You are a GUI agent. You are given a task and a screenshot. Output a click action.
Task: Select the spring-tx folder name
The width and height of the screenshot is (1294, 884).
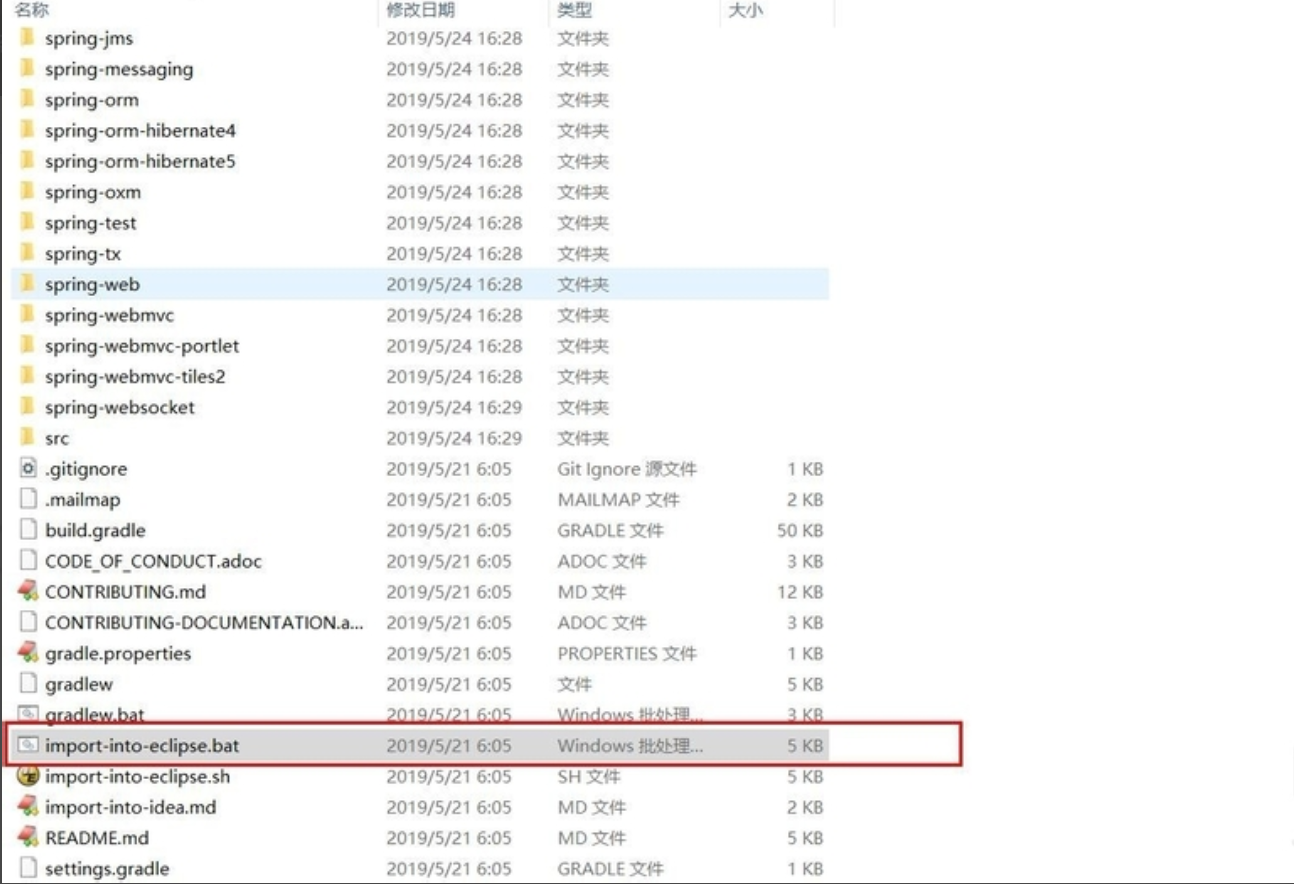point(83,254)
